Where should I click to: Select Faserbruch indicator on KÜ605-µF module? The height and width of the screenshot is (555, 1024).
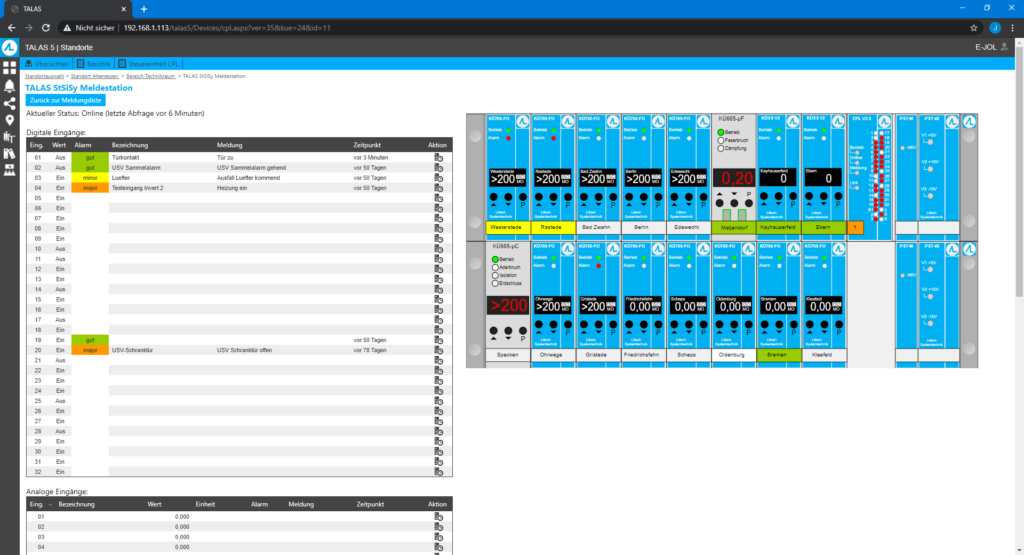(721, 140)
